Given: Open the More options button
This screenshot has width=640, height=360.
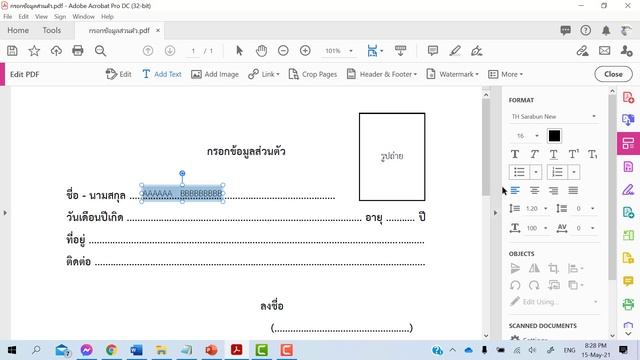Looking at the screenshot, I should click(x=505, y=74).
